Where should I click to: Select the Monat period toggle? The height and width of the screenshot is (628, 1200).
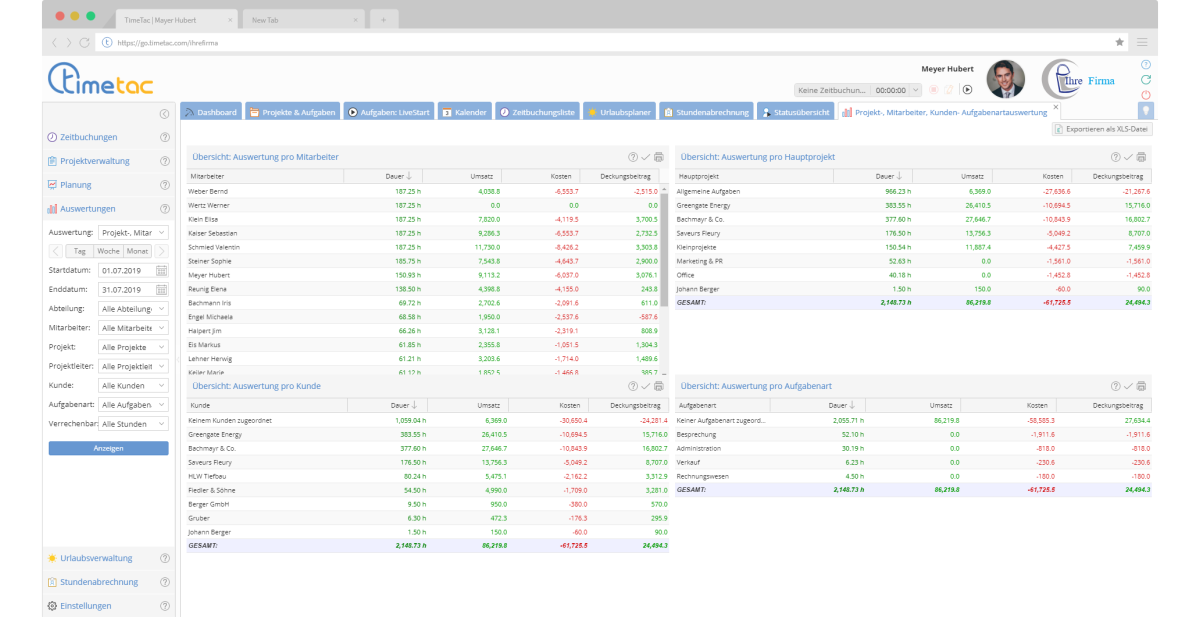137,251
